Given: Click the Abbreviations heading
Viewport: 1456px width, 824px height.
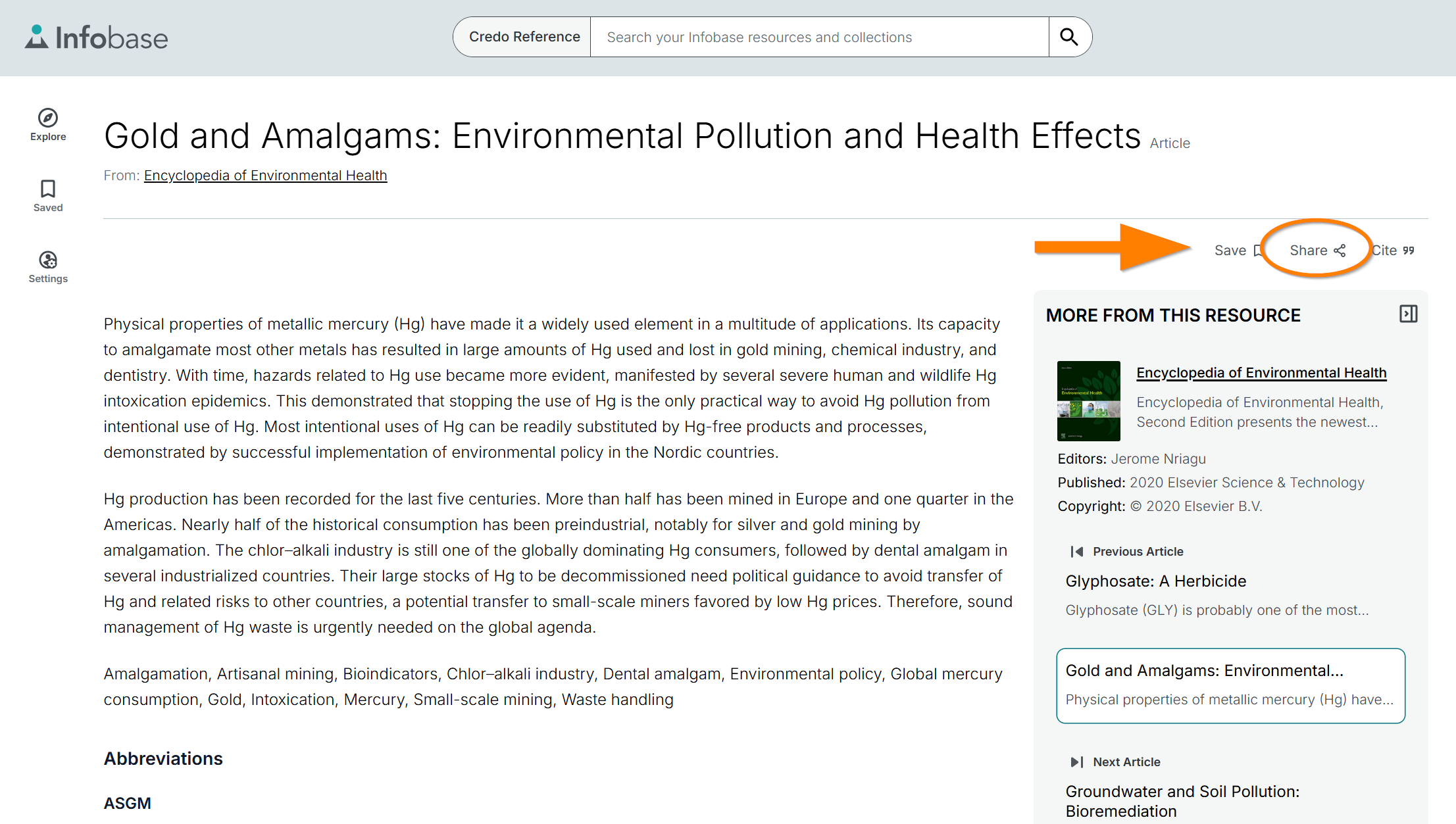Looking at the screenshot, I should point(163,758).
